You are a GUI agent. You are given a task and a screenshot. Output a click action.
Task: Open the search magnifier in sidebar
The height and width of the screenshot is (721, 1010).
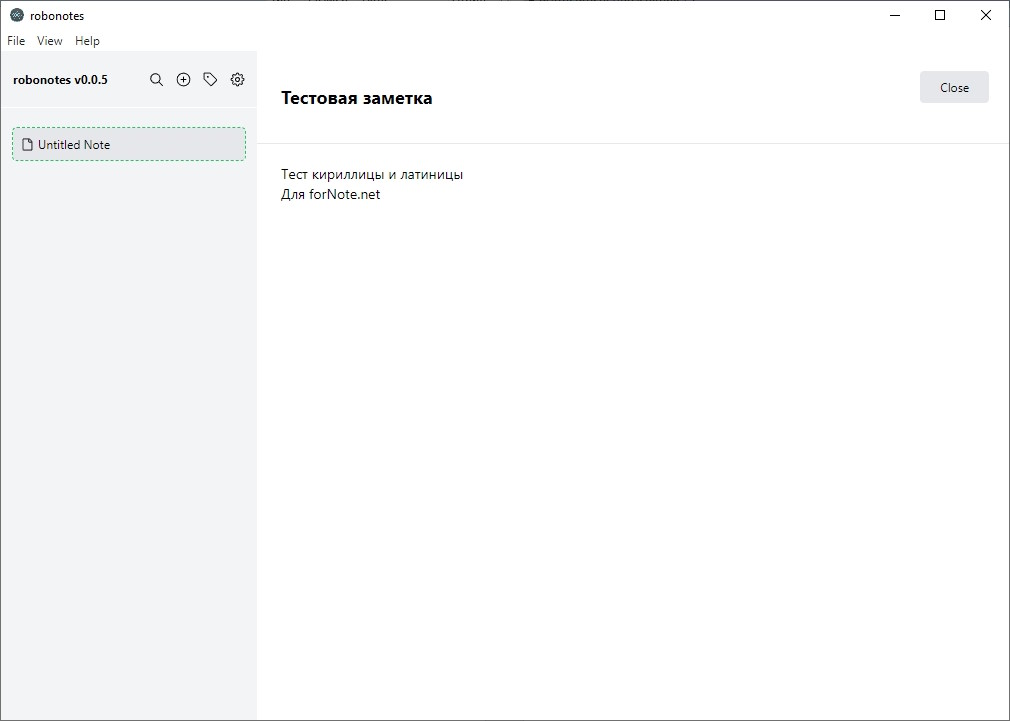pos(156,80)
